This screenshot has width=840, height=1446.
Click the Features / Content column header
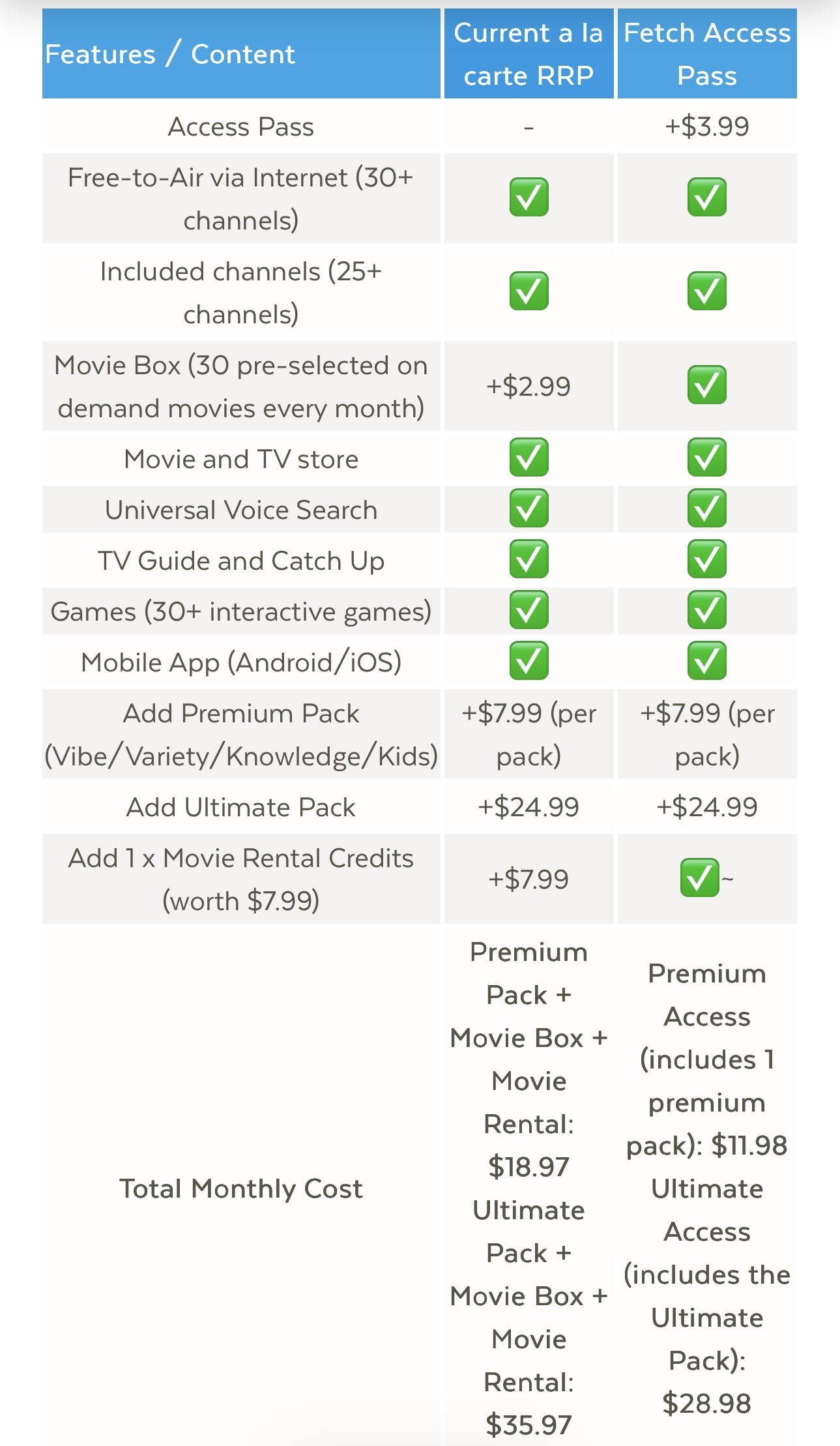coord(170,54)
